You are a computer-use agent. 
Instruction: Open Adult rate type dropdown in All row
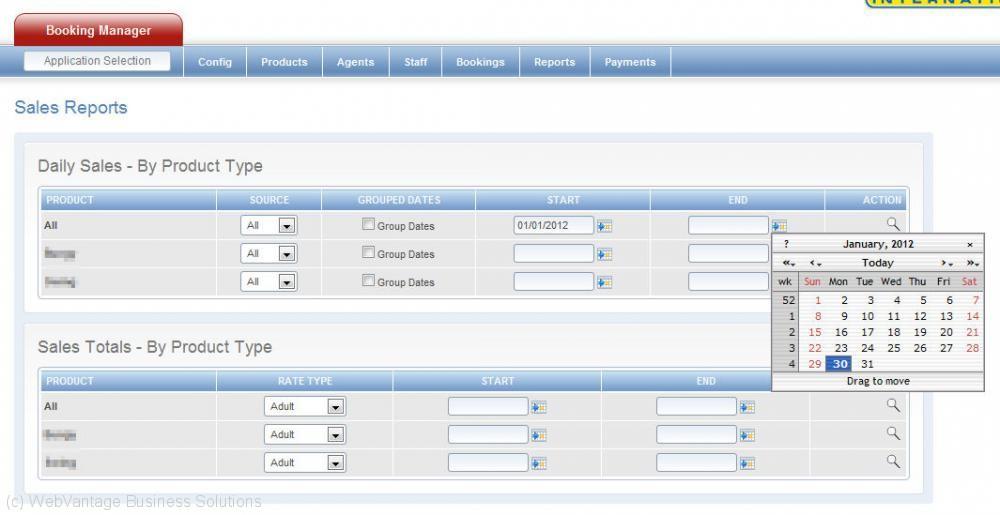[335, 407]
